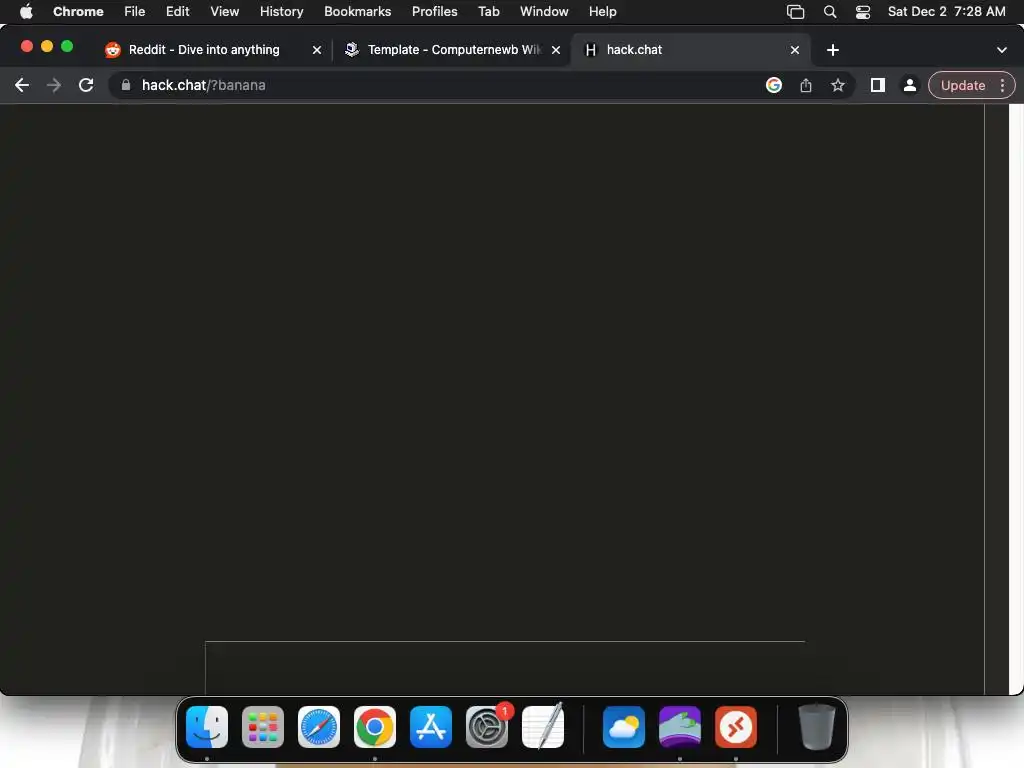The height and width of the screenshot is (768, 1024).
Task: Click the green fullscreen window button
Action: click(x=67, y=46)
